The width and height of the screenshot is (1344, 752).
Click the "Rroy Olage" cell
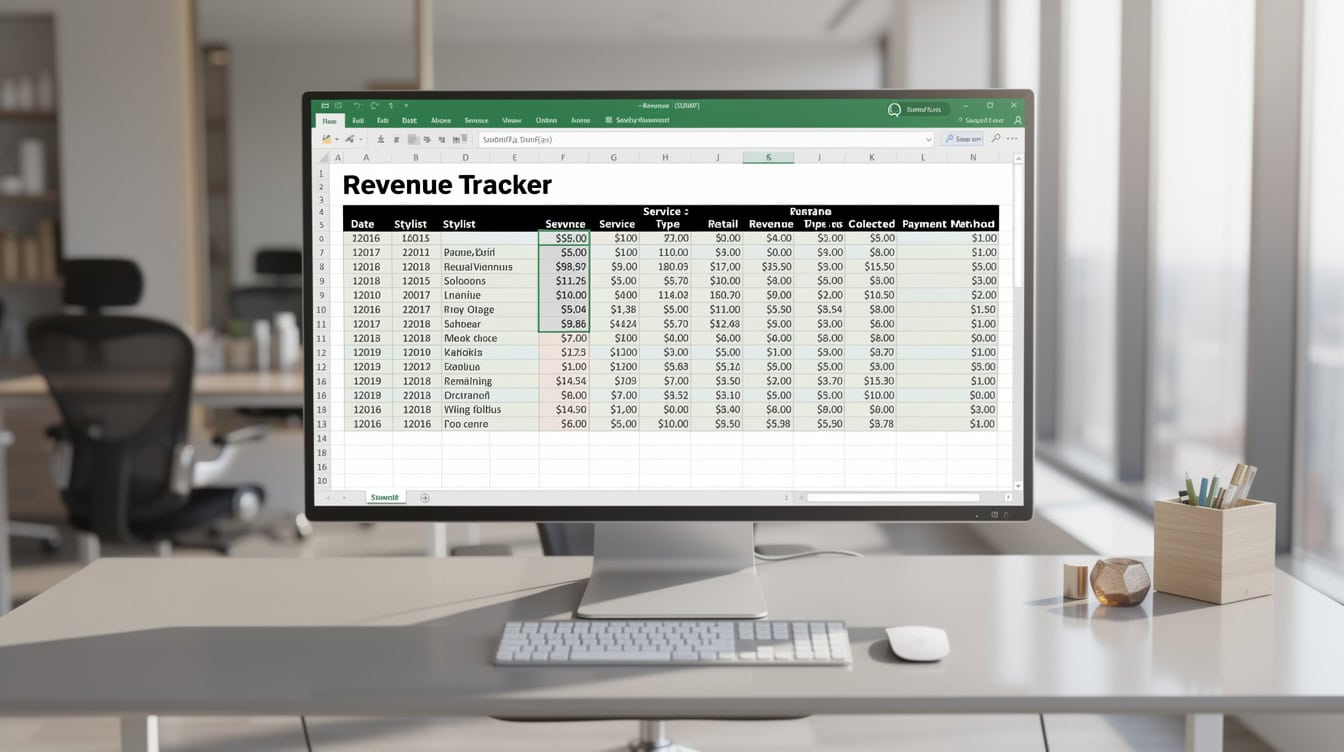pos(490,310)
